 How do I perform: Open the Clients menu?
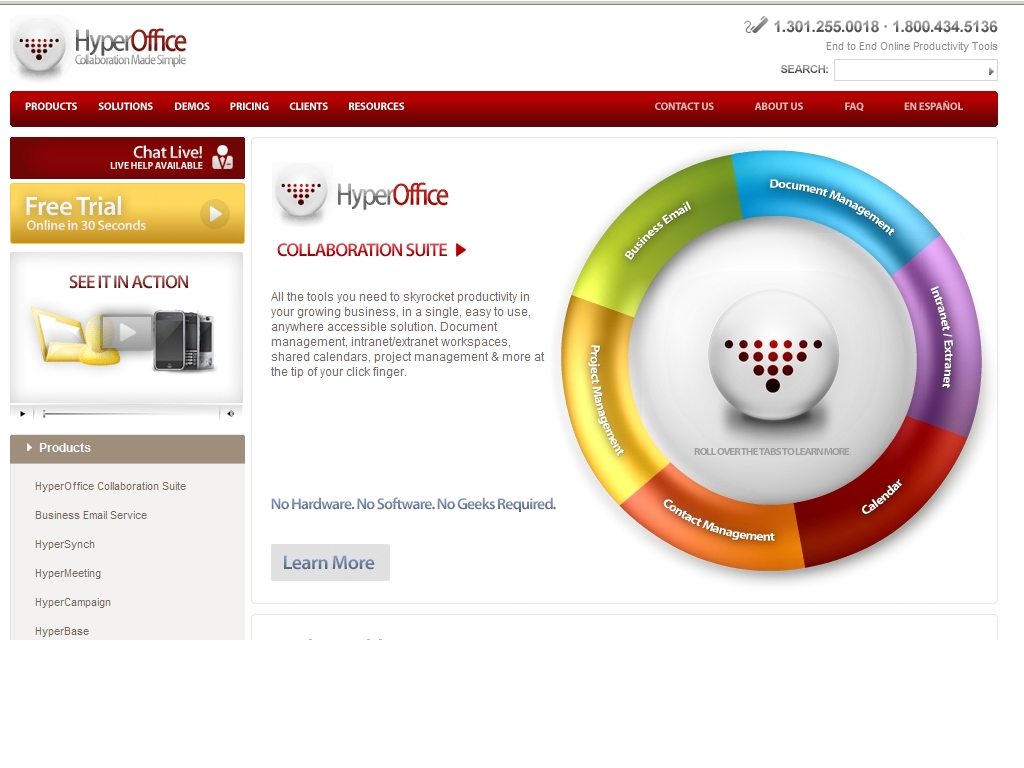308,106
